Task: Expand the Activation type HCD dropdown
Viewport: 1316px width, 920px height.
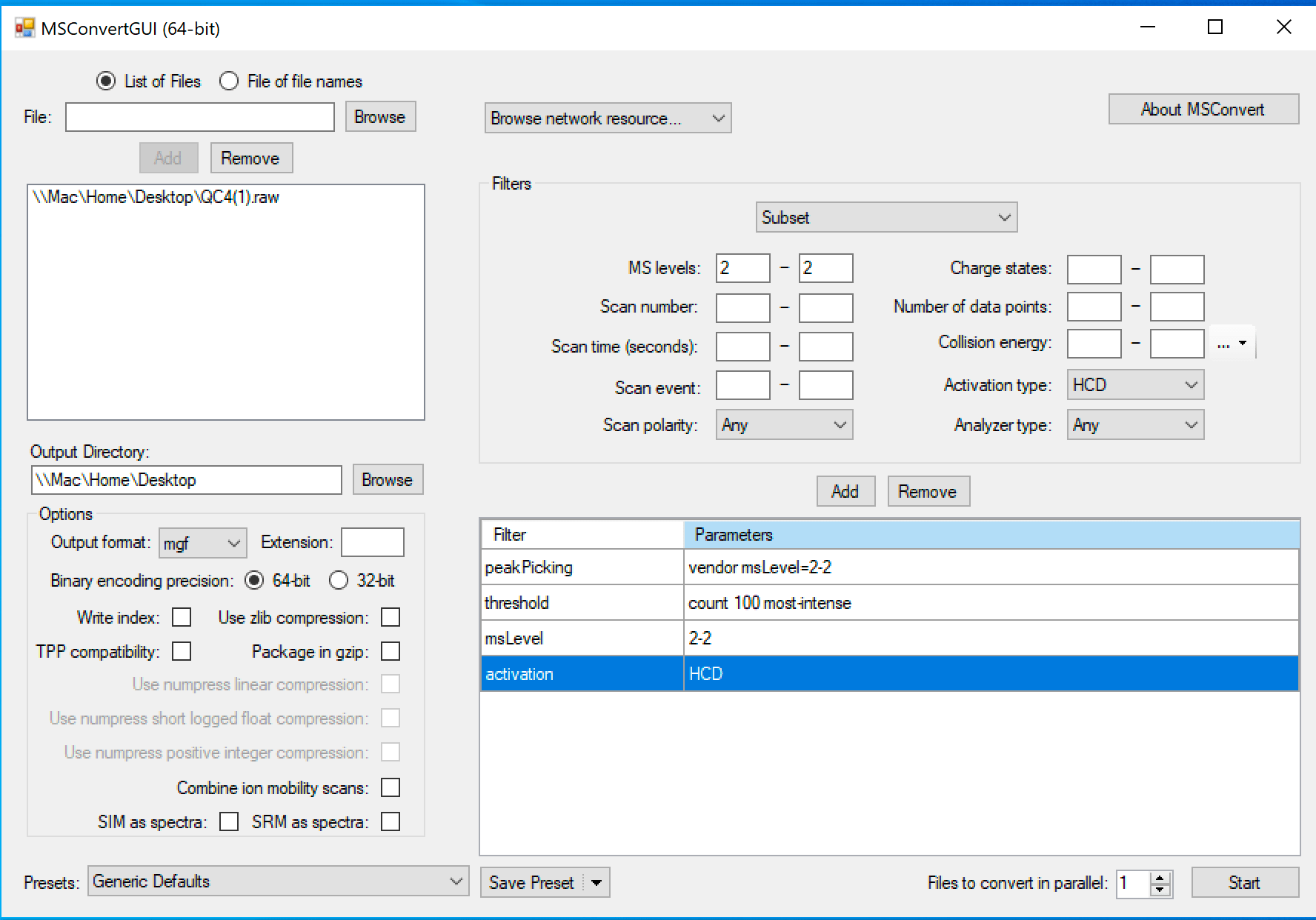Action: [1135, 385]
